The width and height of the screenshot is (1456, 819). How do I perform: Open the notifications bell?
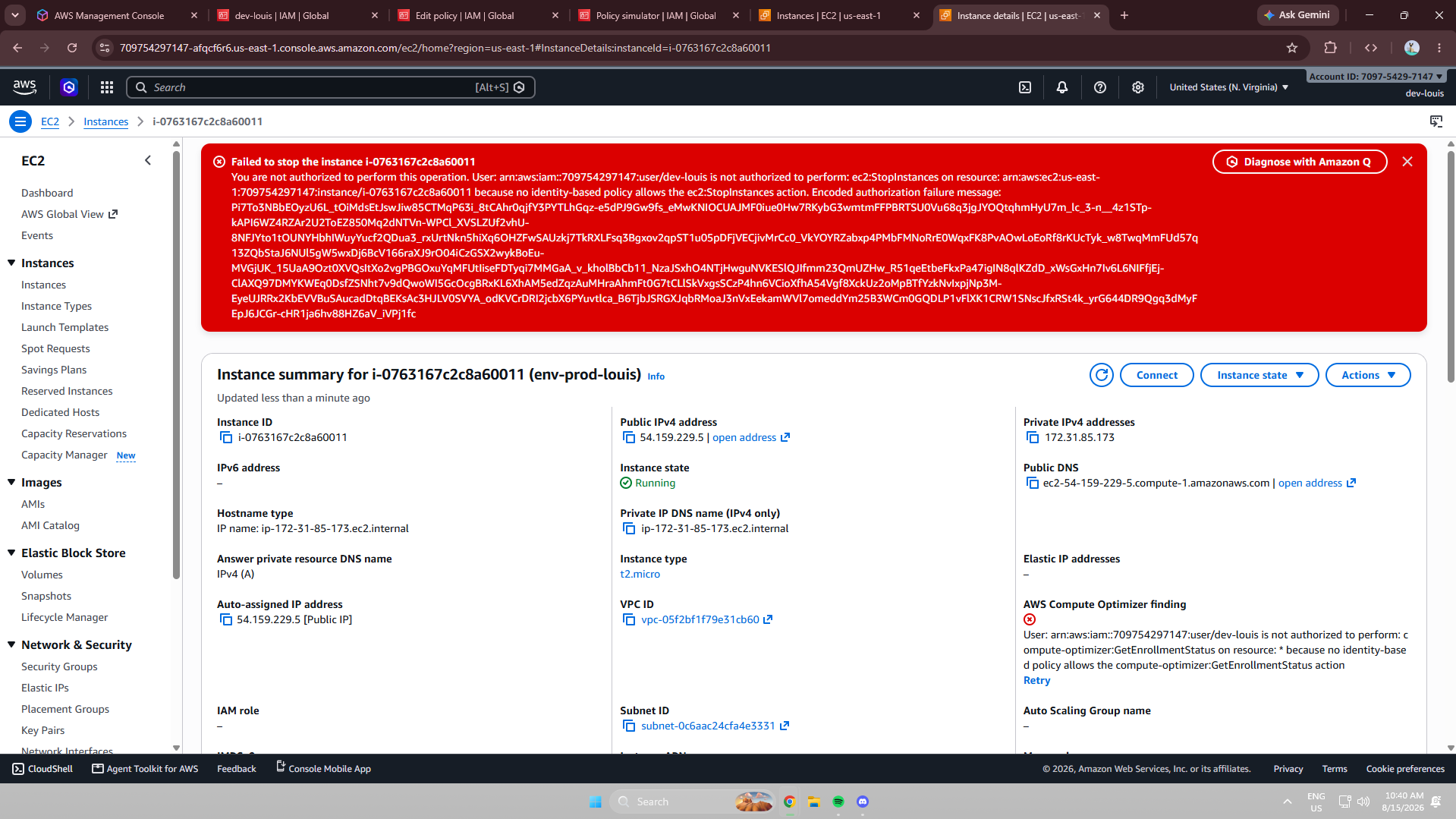coord(1062,87)
